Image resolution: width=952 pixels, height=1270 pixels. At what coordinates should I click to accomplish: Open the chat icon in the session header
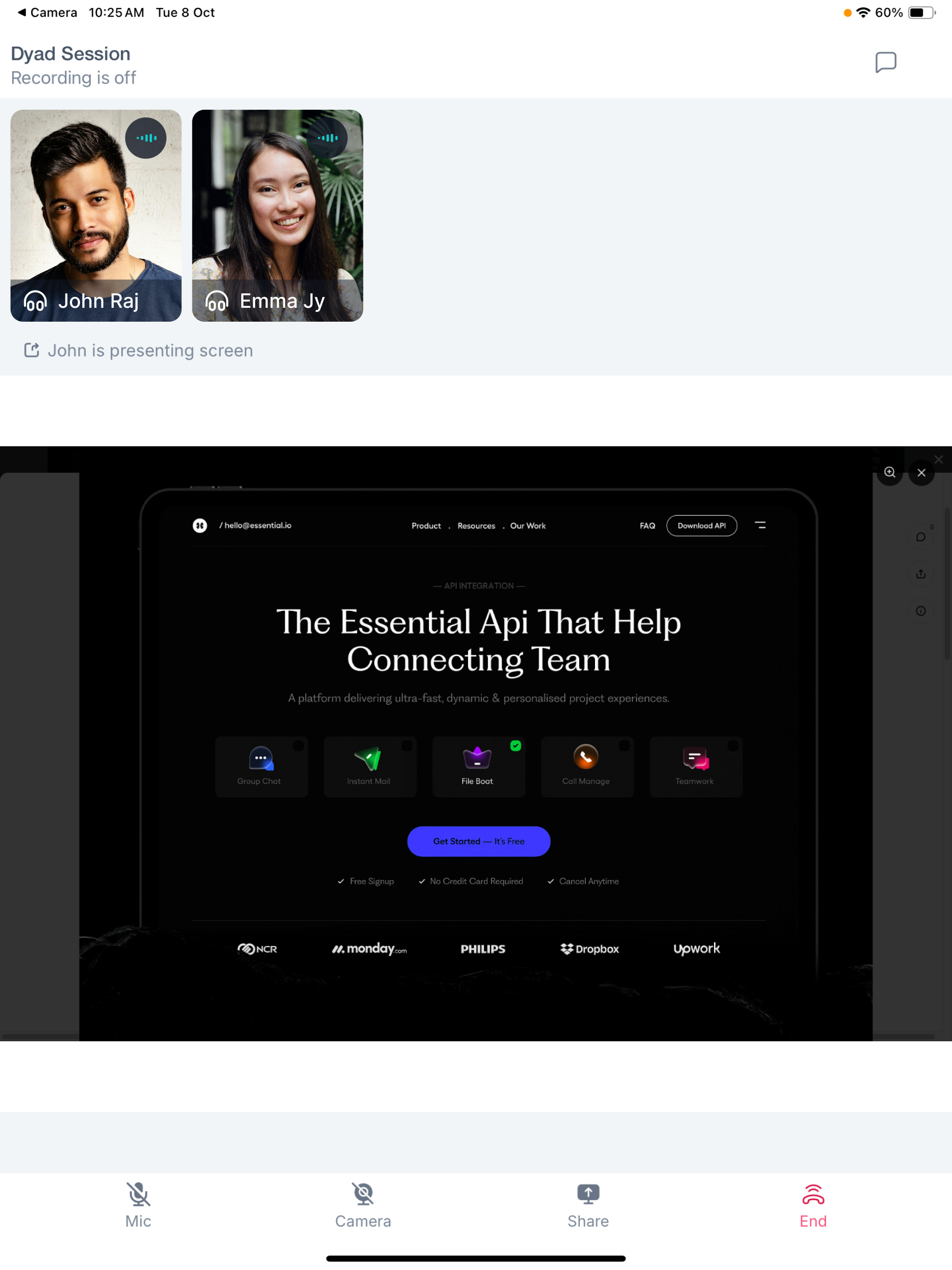(886, 62)
